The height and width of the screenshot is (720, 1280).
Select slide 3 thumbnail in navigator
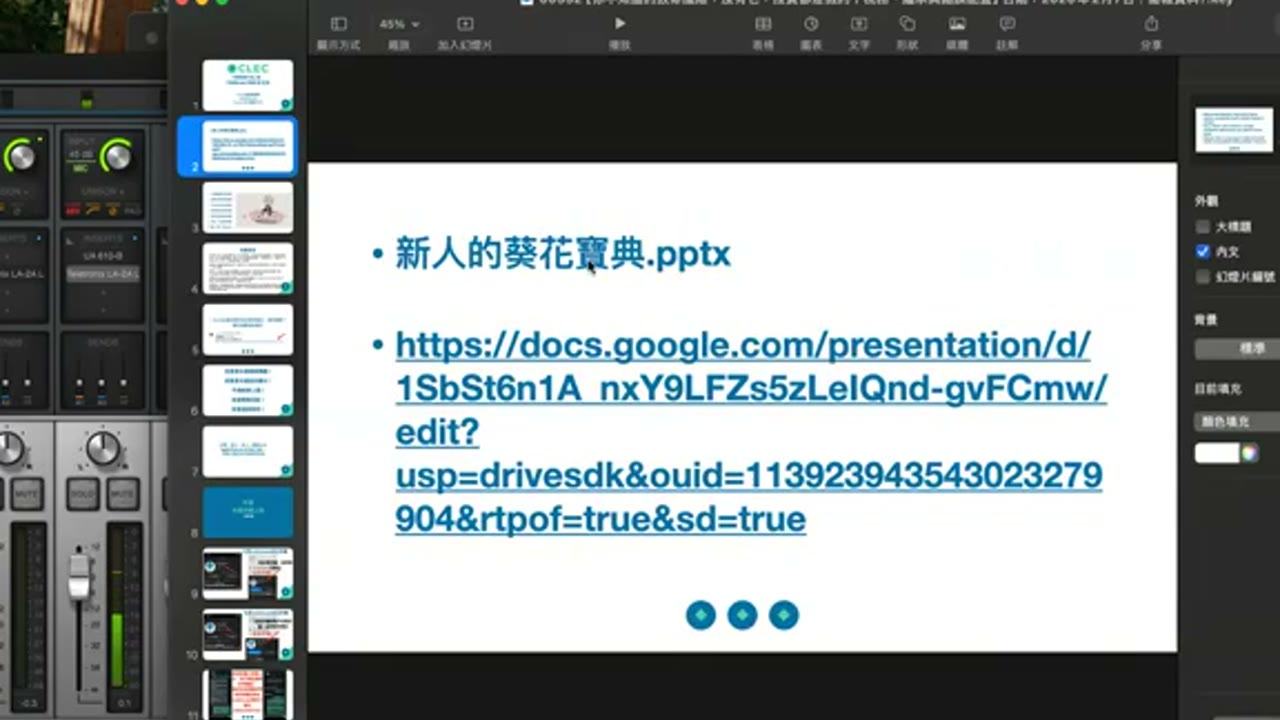[248, 207]
